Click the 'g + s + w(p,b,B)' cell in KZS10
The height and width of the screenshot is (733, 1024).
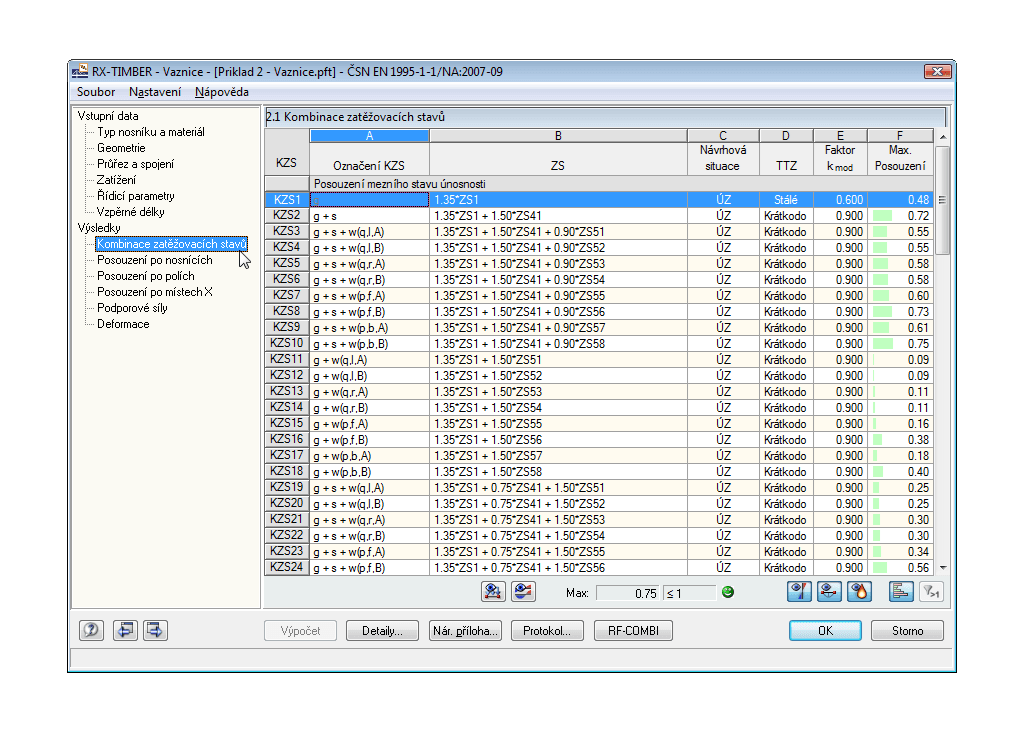pyautogui.click(x=369, y=344)
